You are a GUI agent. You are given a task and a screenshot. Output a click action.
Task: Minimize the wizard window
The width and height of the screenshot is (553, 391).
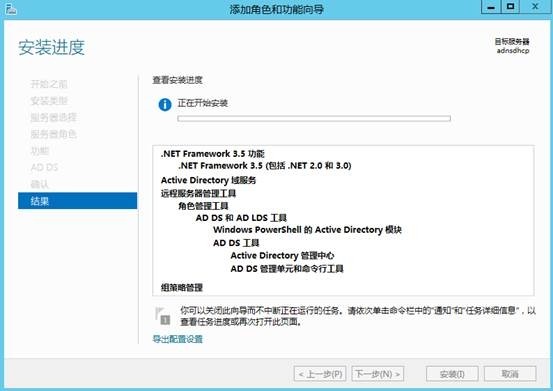(x=491, y=7)
